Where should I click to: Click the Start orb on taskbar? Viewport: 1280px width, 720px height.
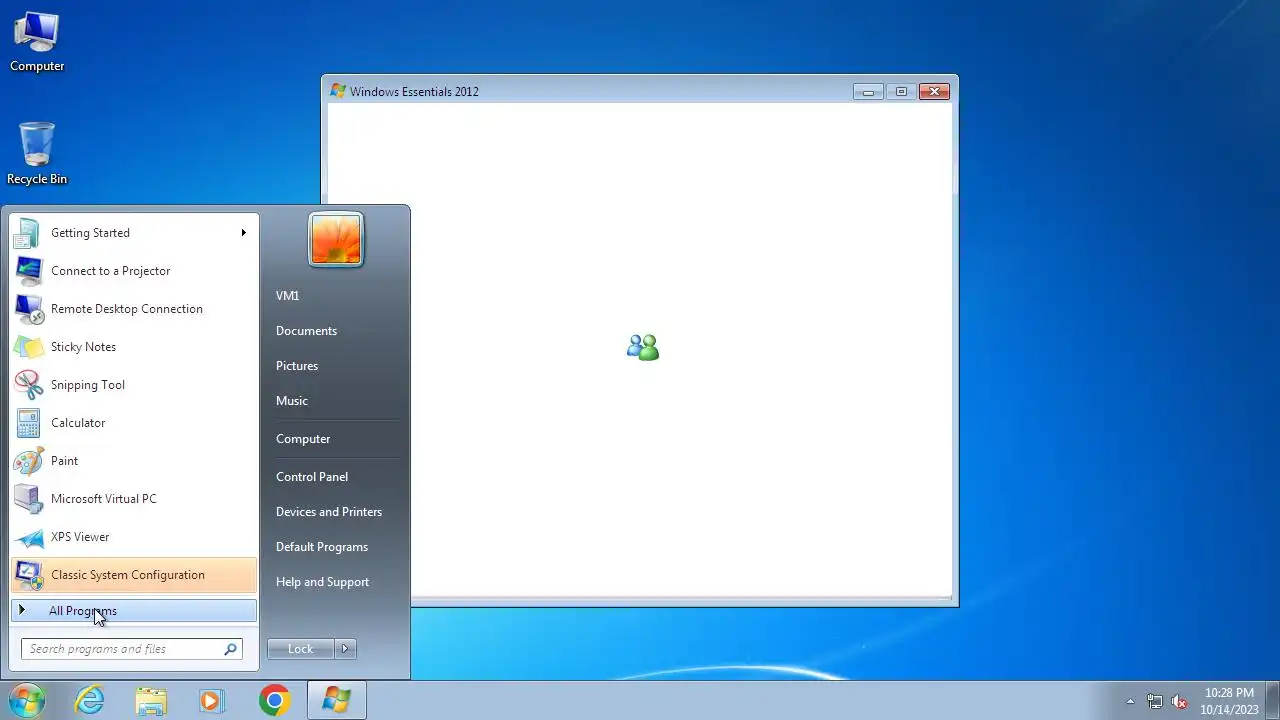point(27,701)
